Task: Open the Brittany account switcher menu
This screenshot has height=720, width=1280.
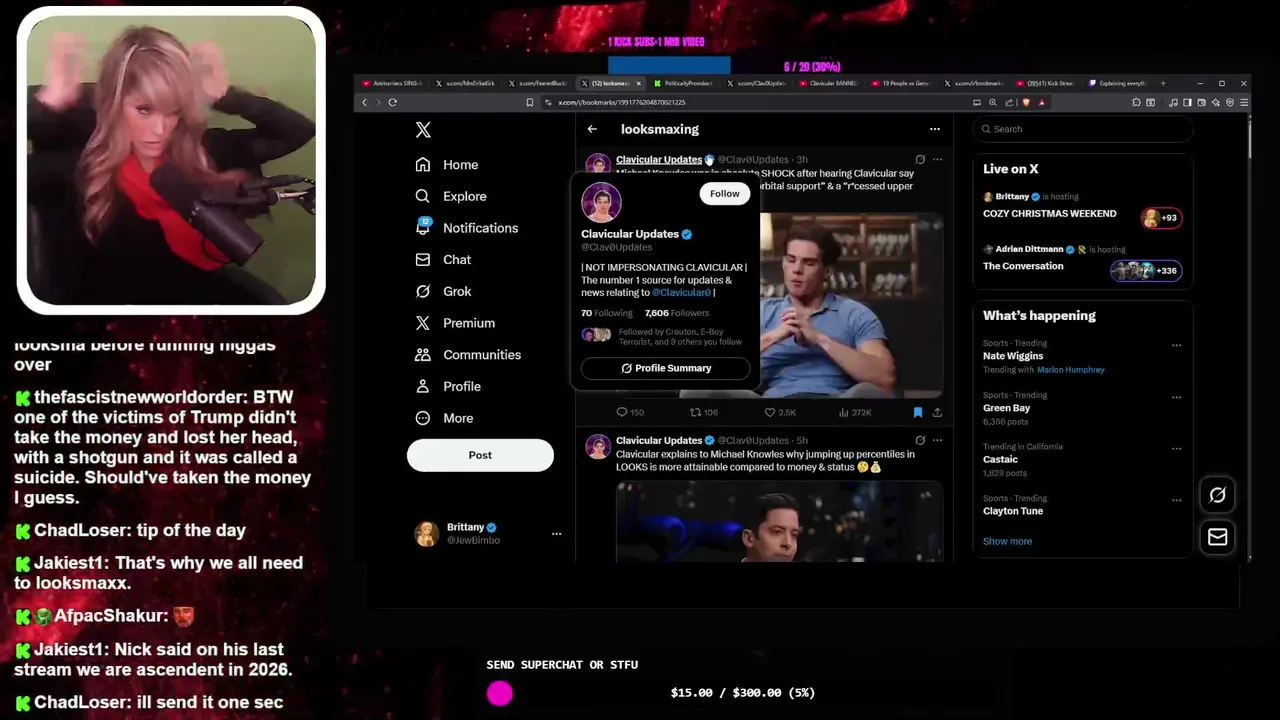Action: click(488, 534)
